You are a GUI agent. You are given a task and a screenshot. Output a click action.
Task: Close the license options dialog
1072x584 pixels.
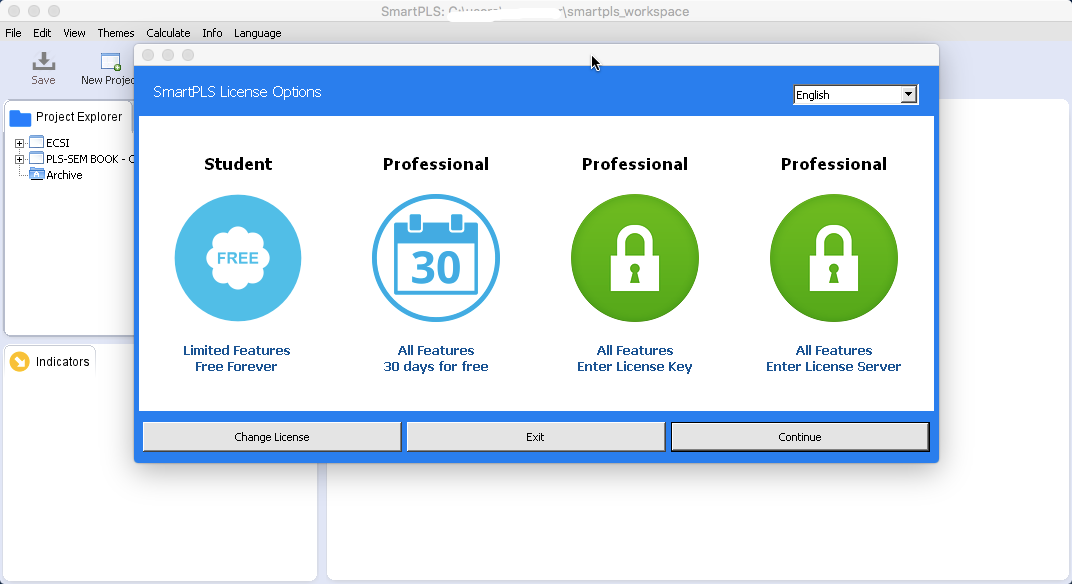click(148, 55)
